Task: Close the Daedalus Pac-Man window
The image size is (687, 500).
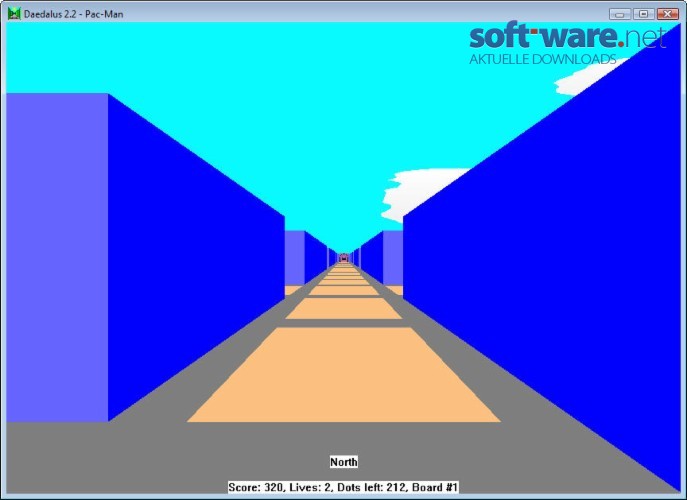Action: 668,14
